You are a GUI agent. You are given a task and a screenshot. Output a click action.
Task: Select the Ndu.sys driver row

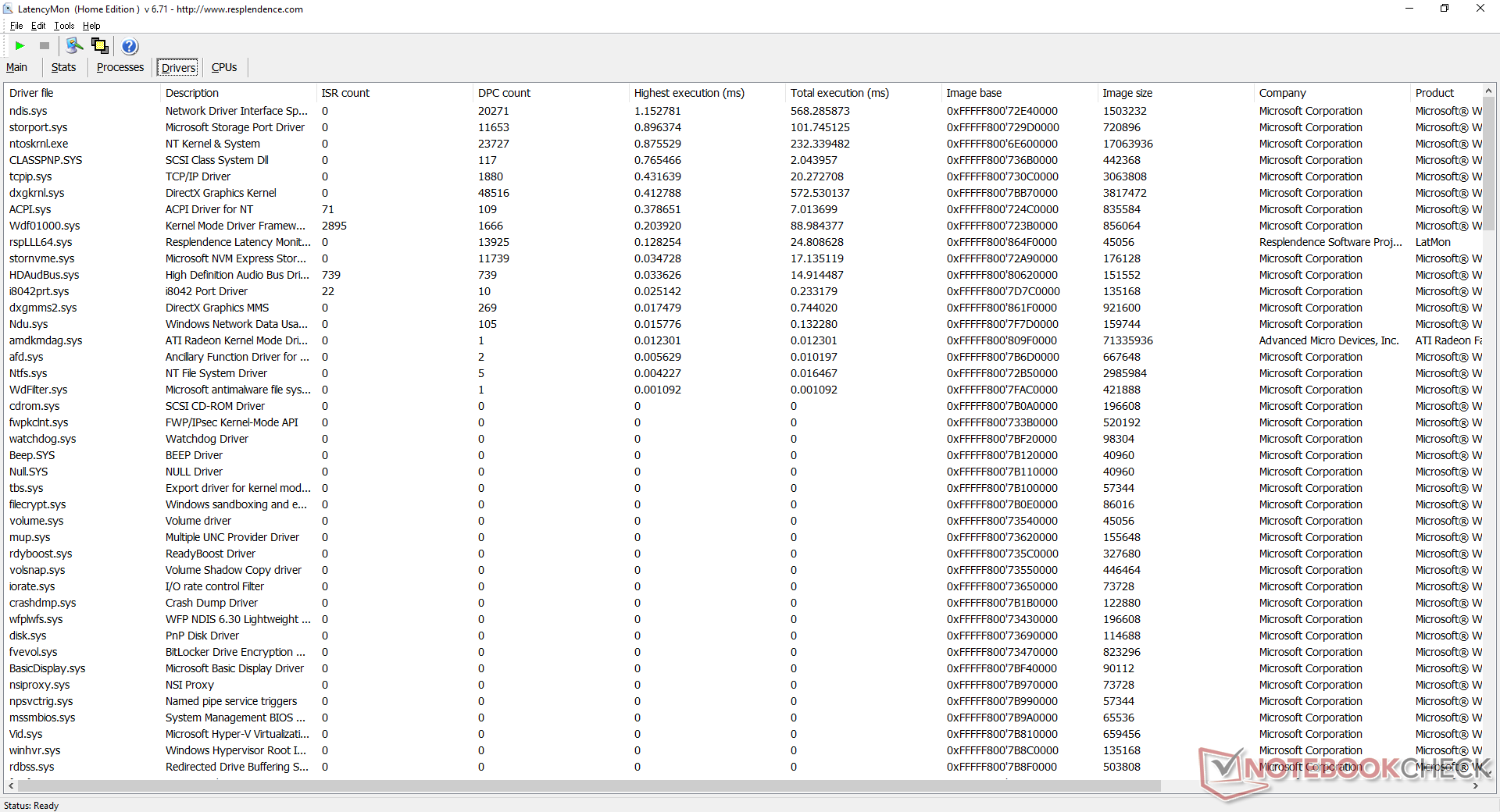click(x=743, y=324)
